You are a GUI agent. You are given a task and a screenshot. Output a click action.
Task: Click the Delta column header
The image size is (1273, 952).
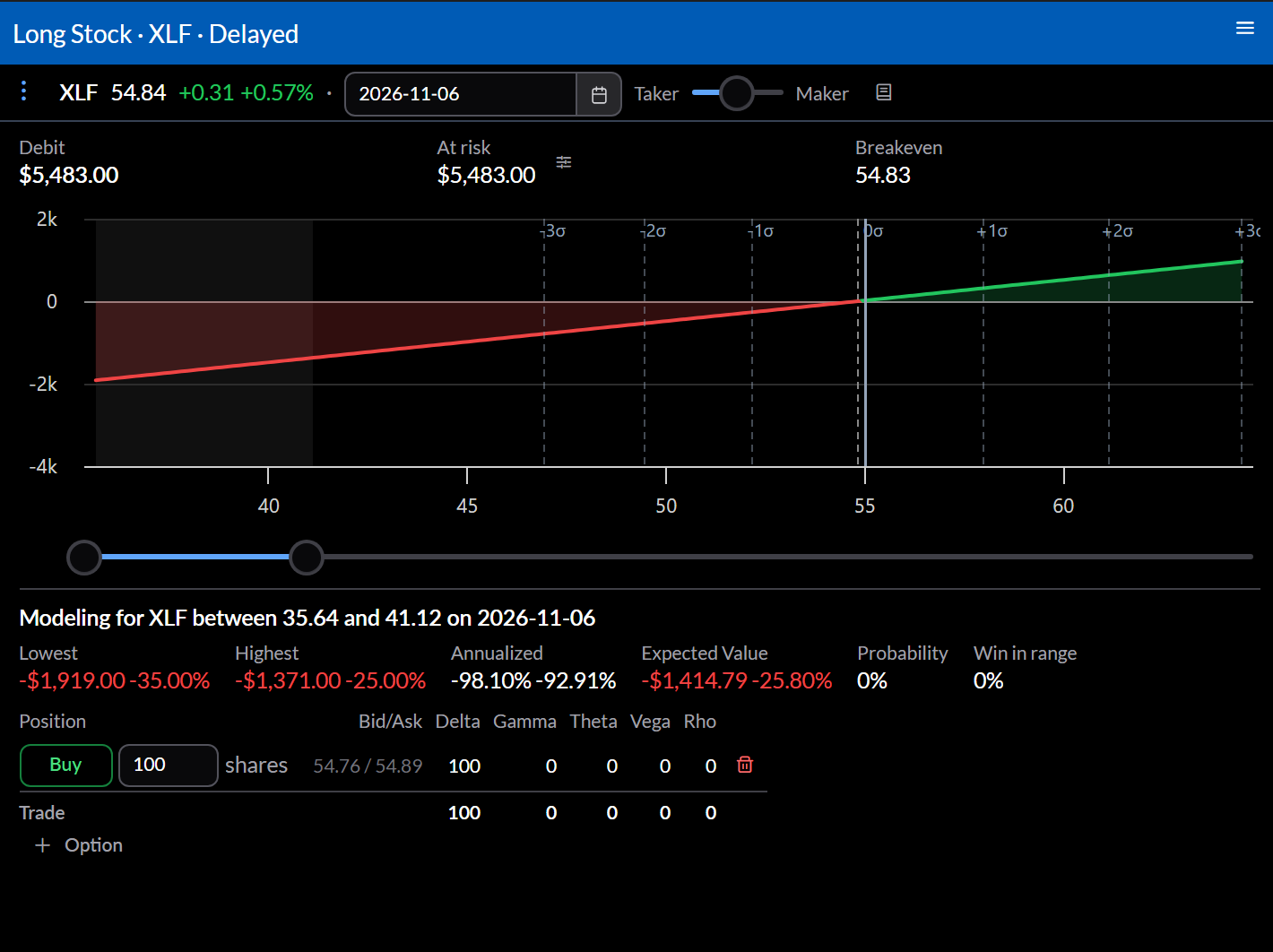click(x=457, y=722)
